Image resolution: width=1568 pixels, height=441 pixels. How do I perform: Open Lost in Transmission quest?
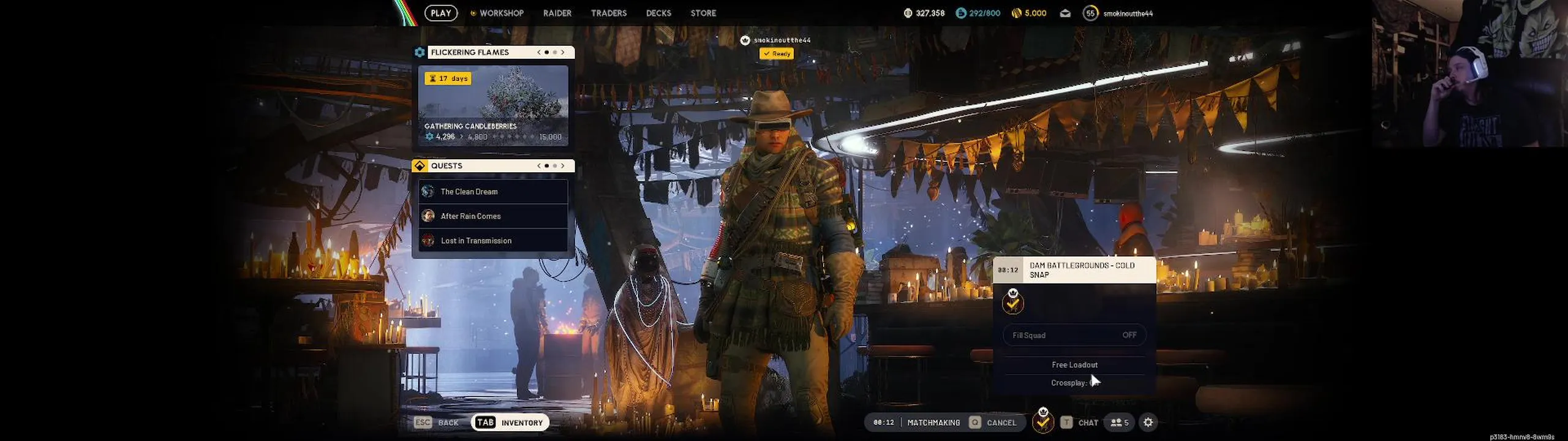point(493,241)
